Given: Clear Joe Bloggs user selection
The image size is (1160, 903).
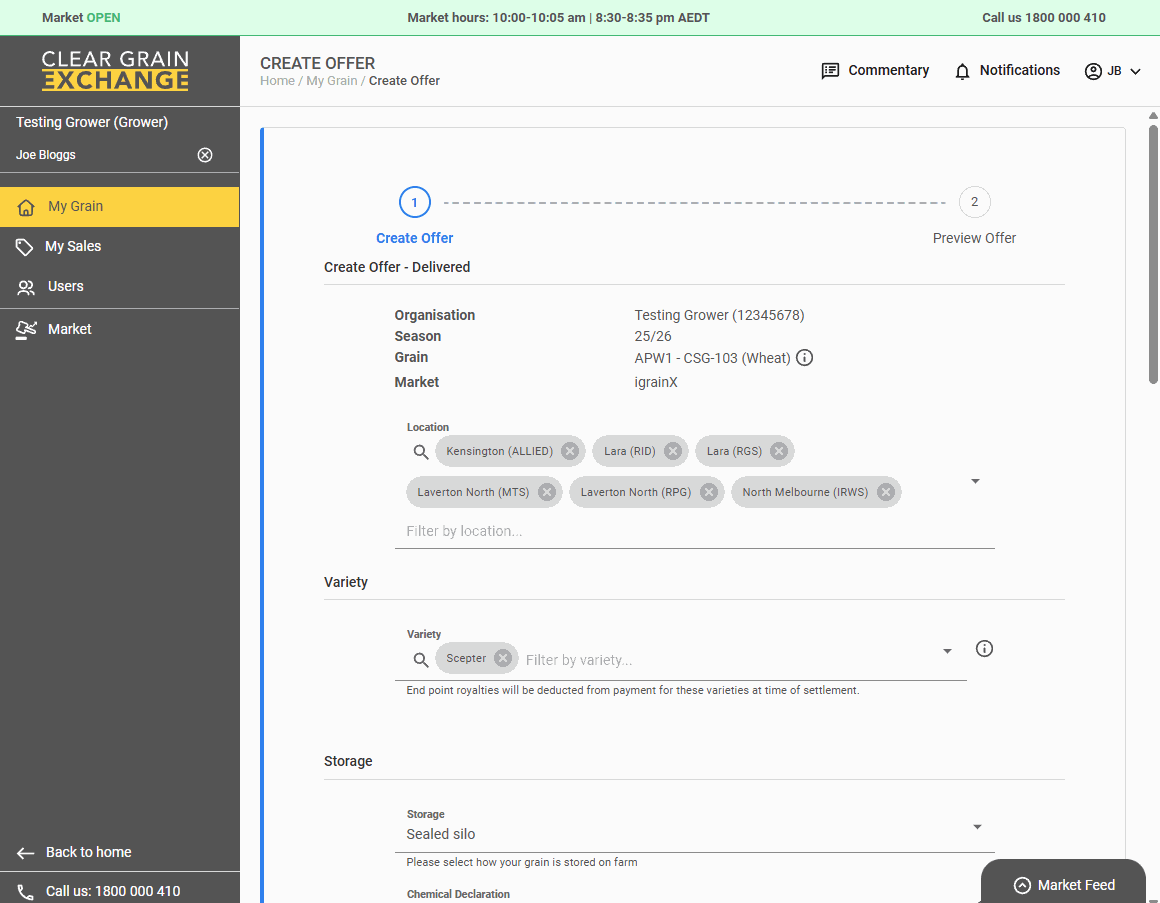Looking at the screenshot, I should [205, 155].
